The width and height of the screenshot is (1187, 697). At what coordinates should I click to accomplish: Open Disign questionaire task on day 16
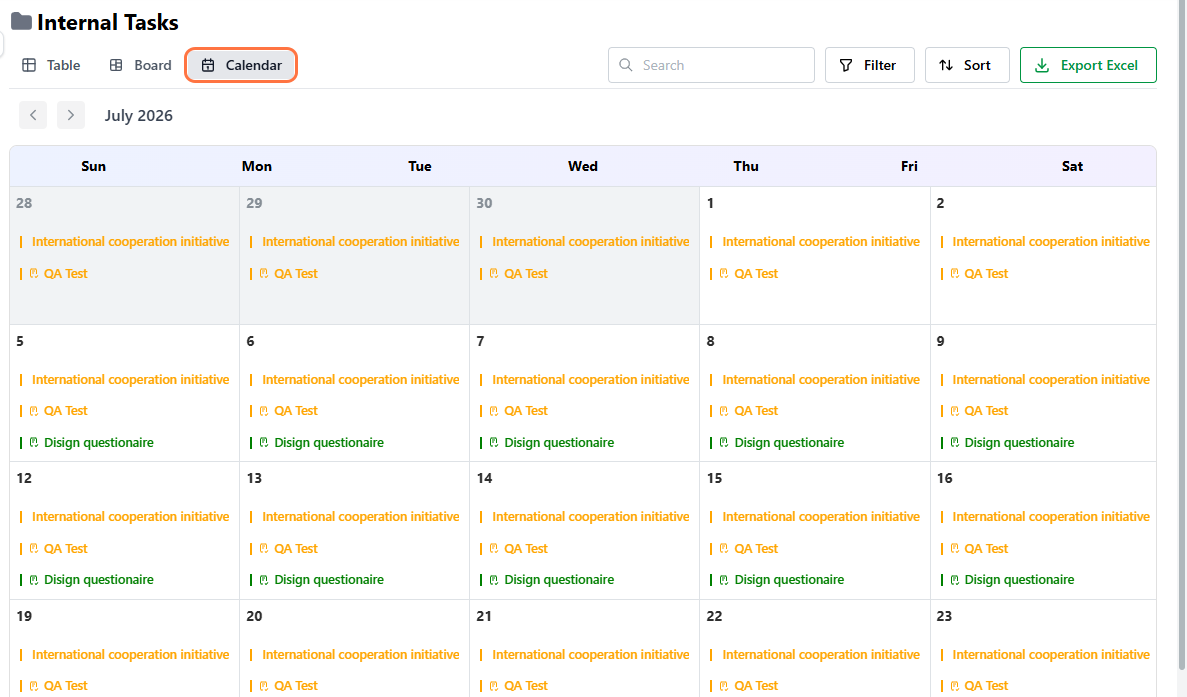click(x=1019, y=580)
